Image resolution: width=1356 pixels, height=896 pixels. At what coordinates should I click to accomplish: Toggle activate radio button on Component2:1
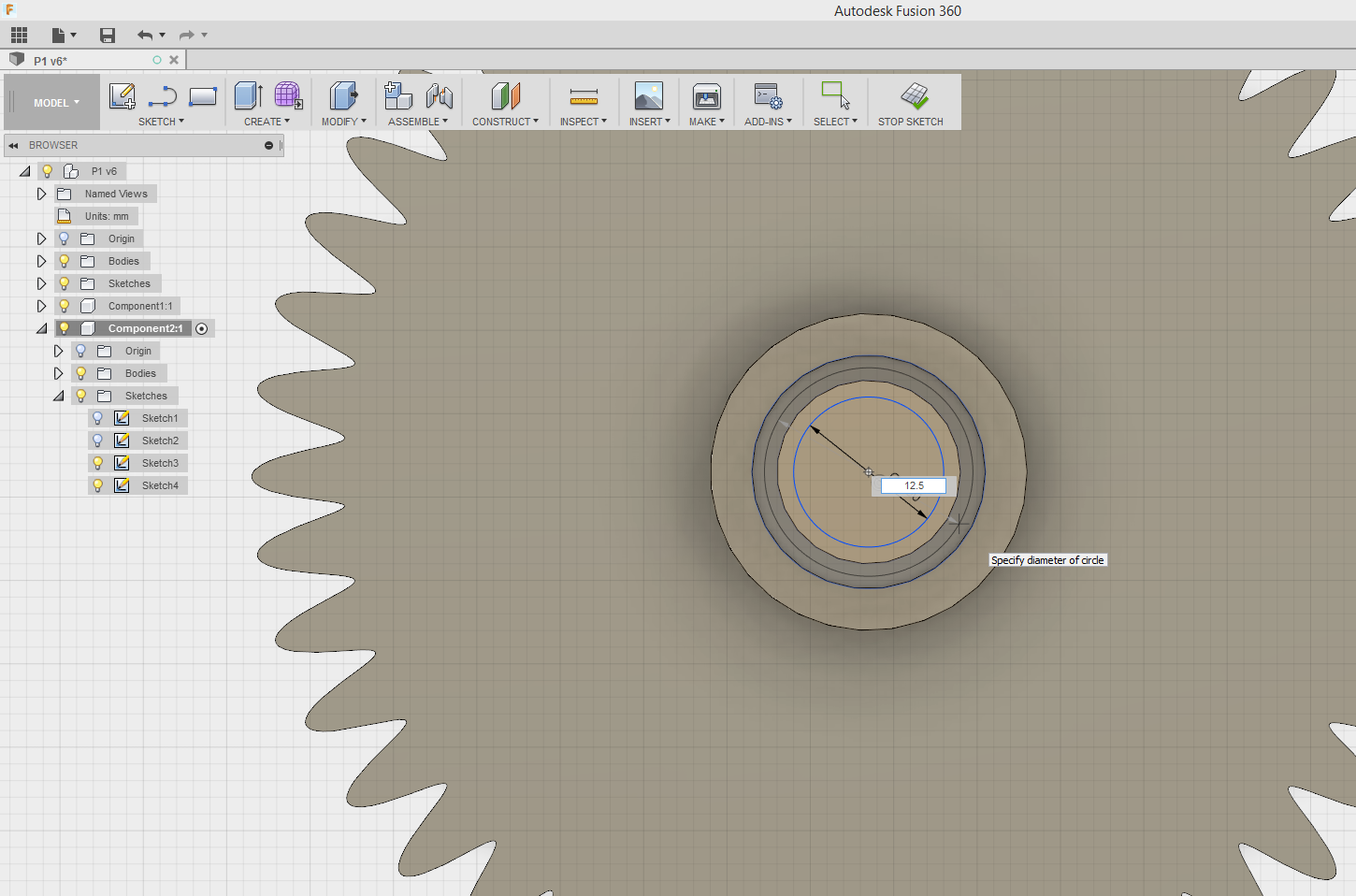point(202,328)
